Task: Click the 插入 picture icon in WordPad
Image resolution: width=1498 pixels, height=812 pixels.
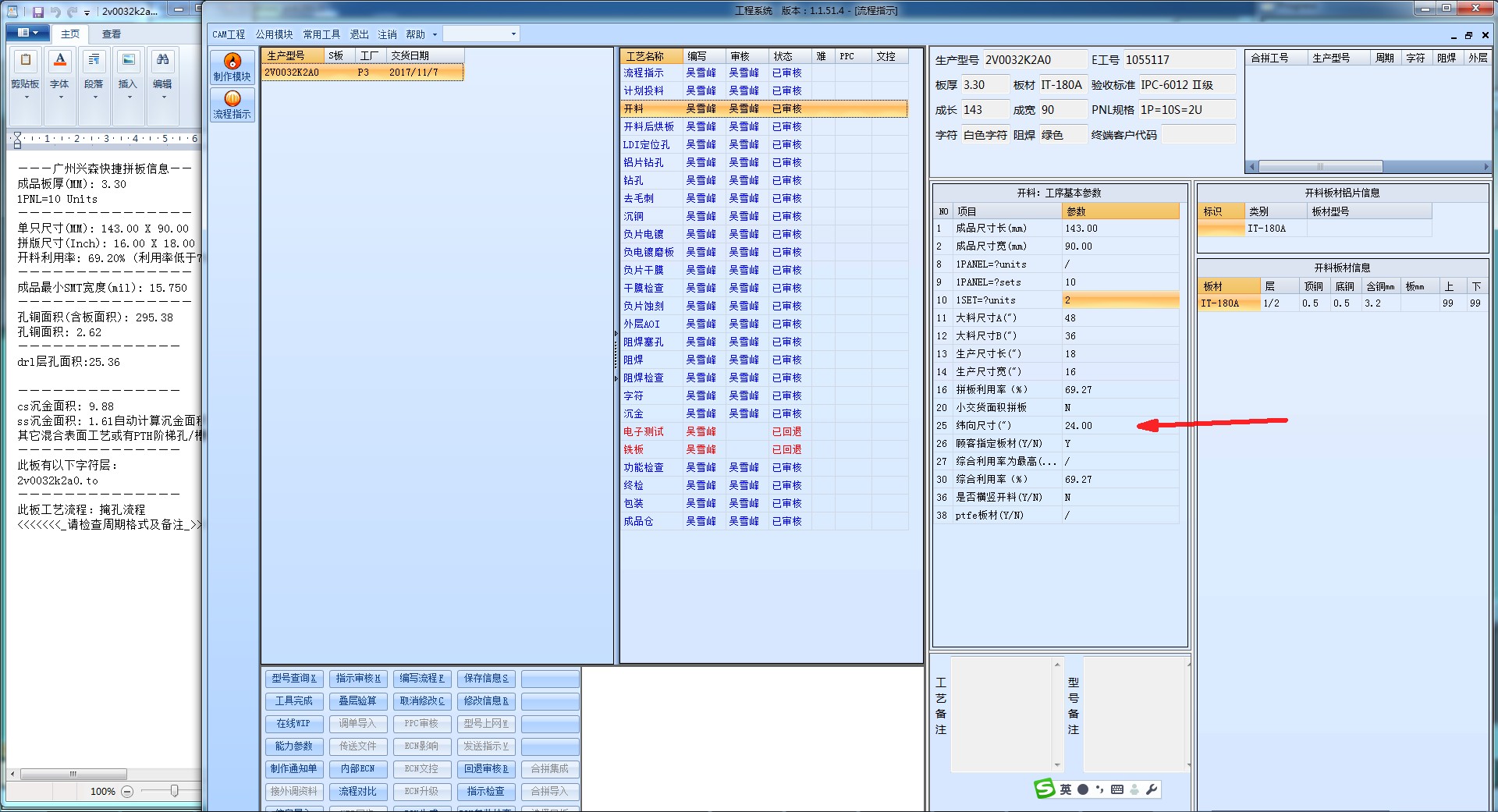Action: point(129,60)
